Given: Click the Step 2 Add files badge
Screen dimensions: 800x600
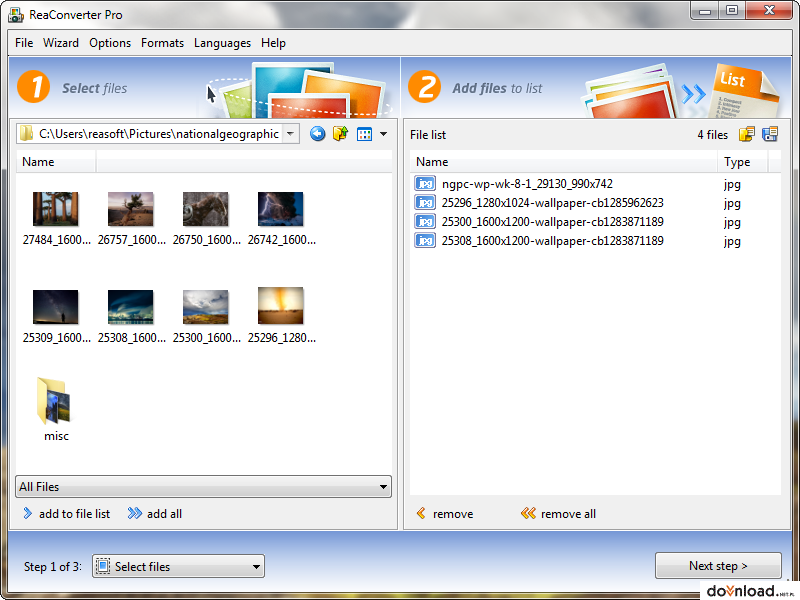Looking at the screenshot, I should pos(424,87).
